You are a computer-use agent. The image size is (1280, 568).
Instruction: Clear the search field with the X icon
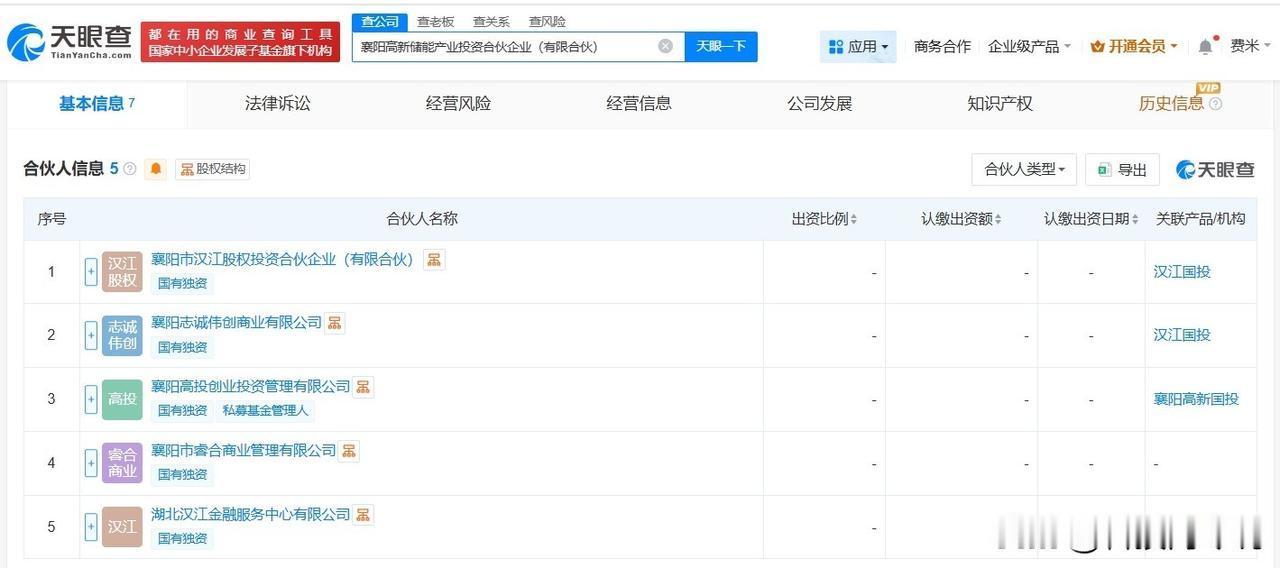665,46
